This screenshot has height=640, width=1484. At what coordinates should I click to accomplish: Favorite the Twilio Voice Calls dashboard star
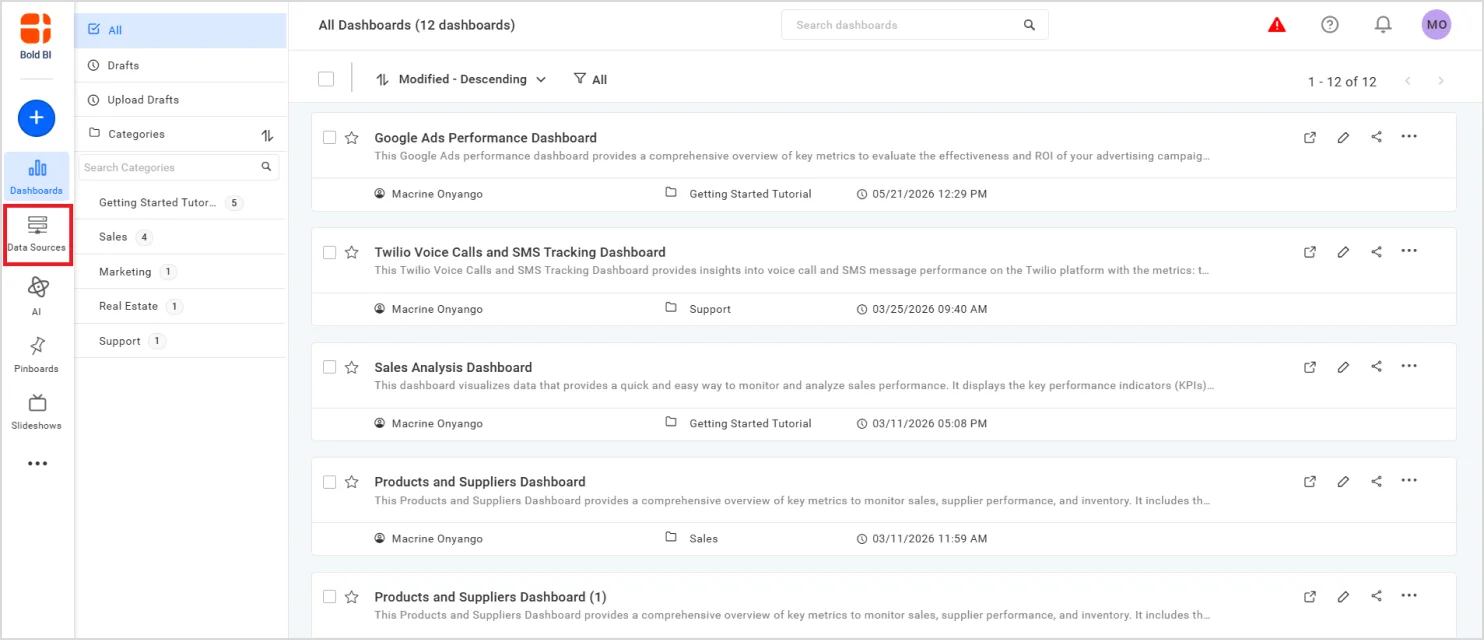352,252
